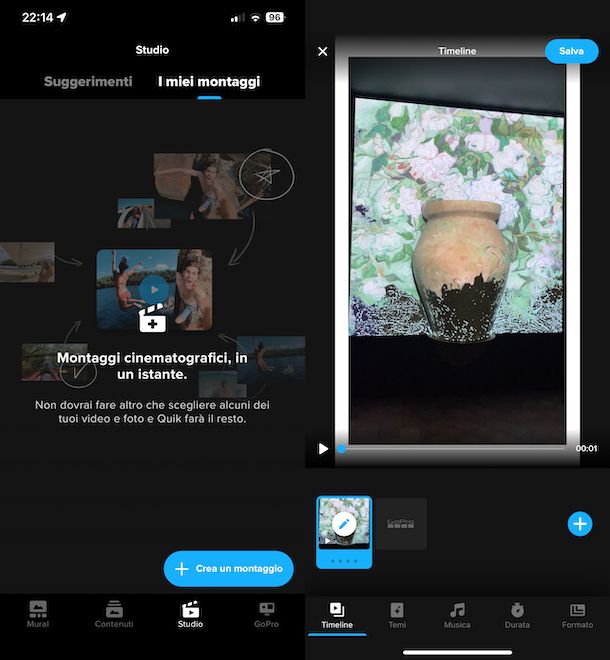Image resolution: width=610 pixels, height=660 pixels.
Task: Tap the star sketch circle illustration
Action: [266, 174]
